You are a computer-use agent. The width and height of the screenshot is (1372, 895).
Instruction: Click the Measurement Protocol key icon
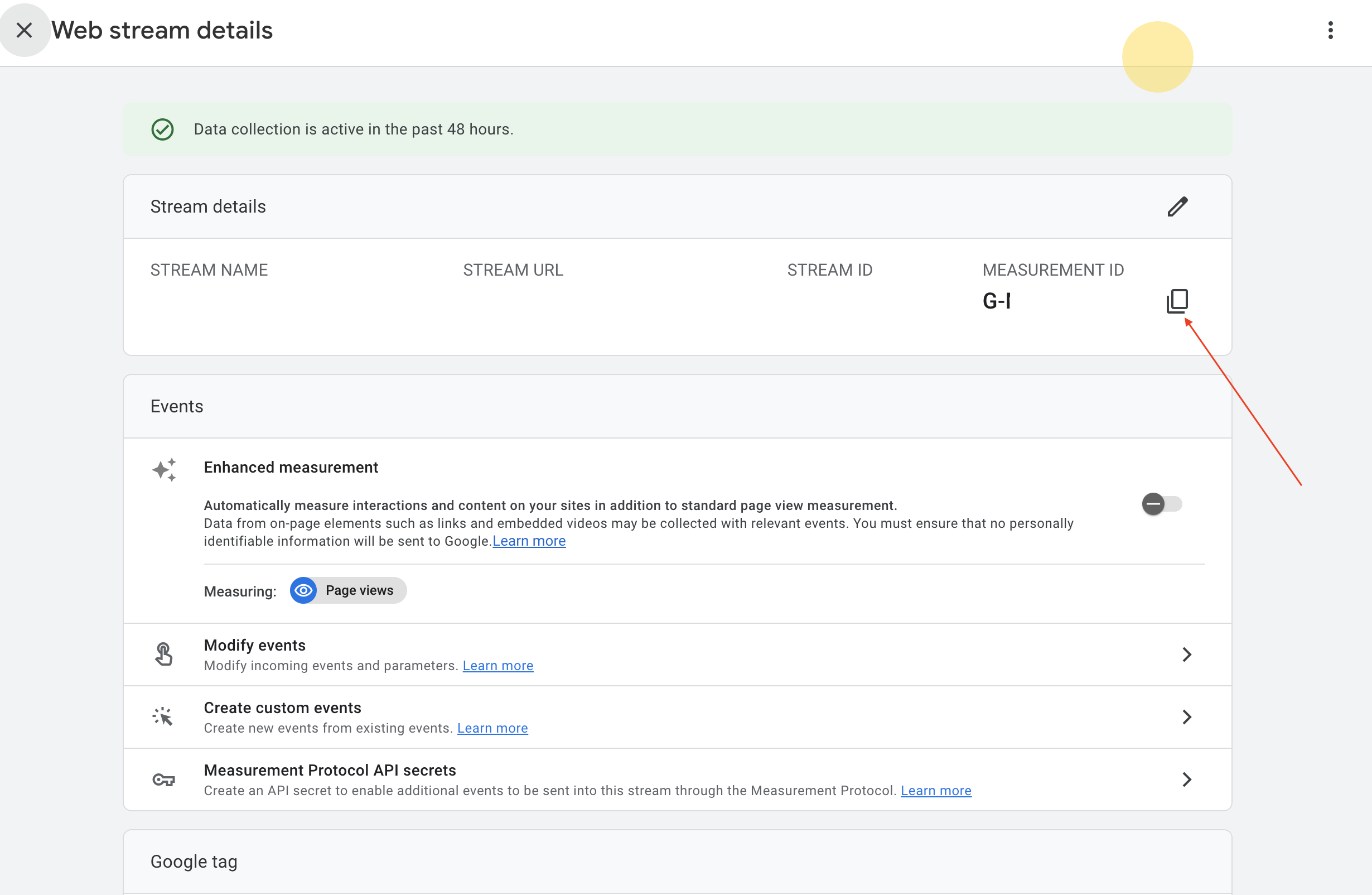pos(164,779)
